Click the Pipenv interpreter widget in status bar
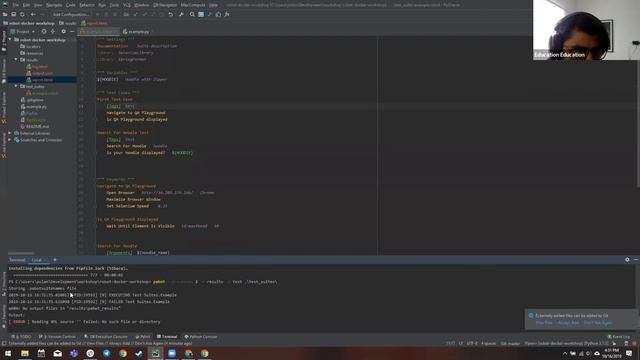The height and width of the screenshot is (360, 640). [566, 344]
